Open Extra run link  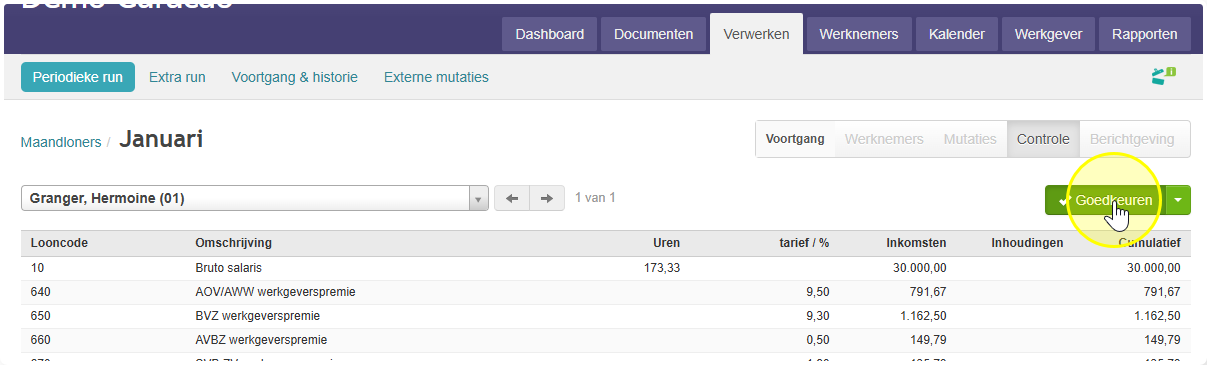(x=177, y=77)
